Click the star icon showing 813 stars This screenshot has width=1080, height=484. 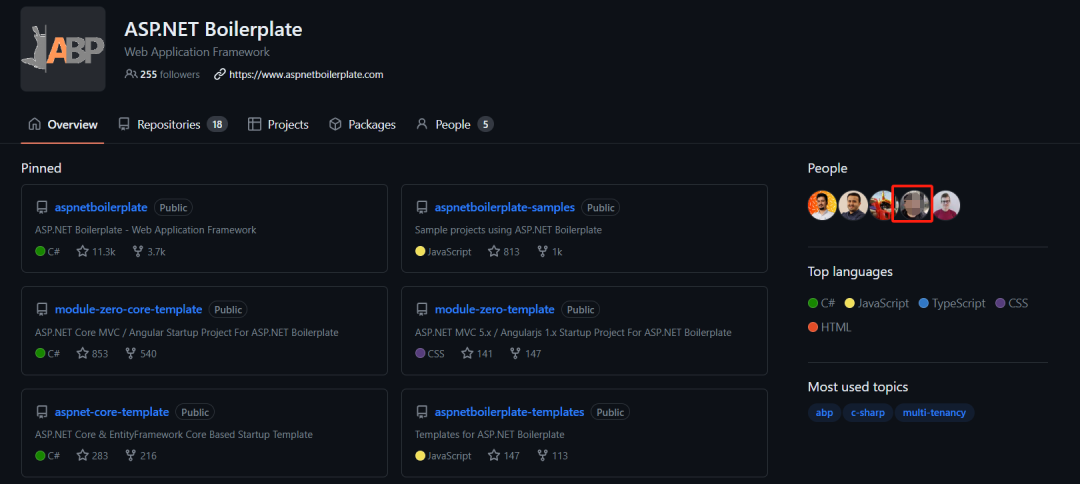click(x=494, y=251)
